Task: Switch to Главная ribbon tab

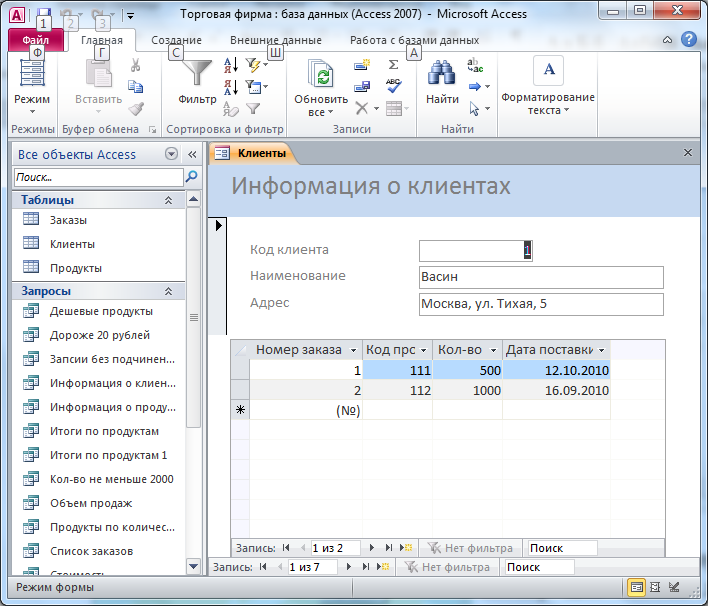Action: pyautogui.click(x=102, y=40)
